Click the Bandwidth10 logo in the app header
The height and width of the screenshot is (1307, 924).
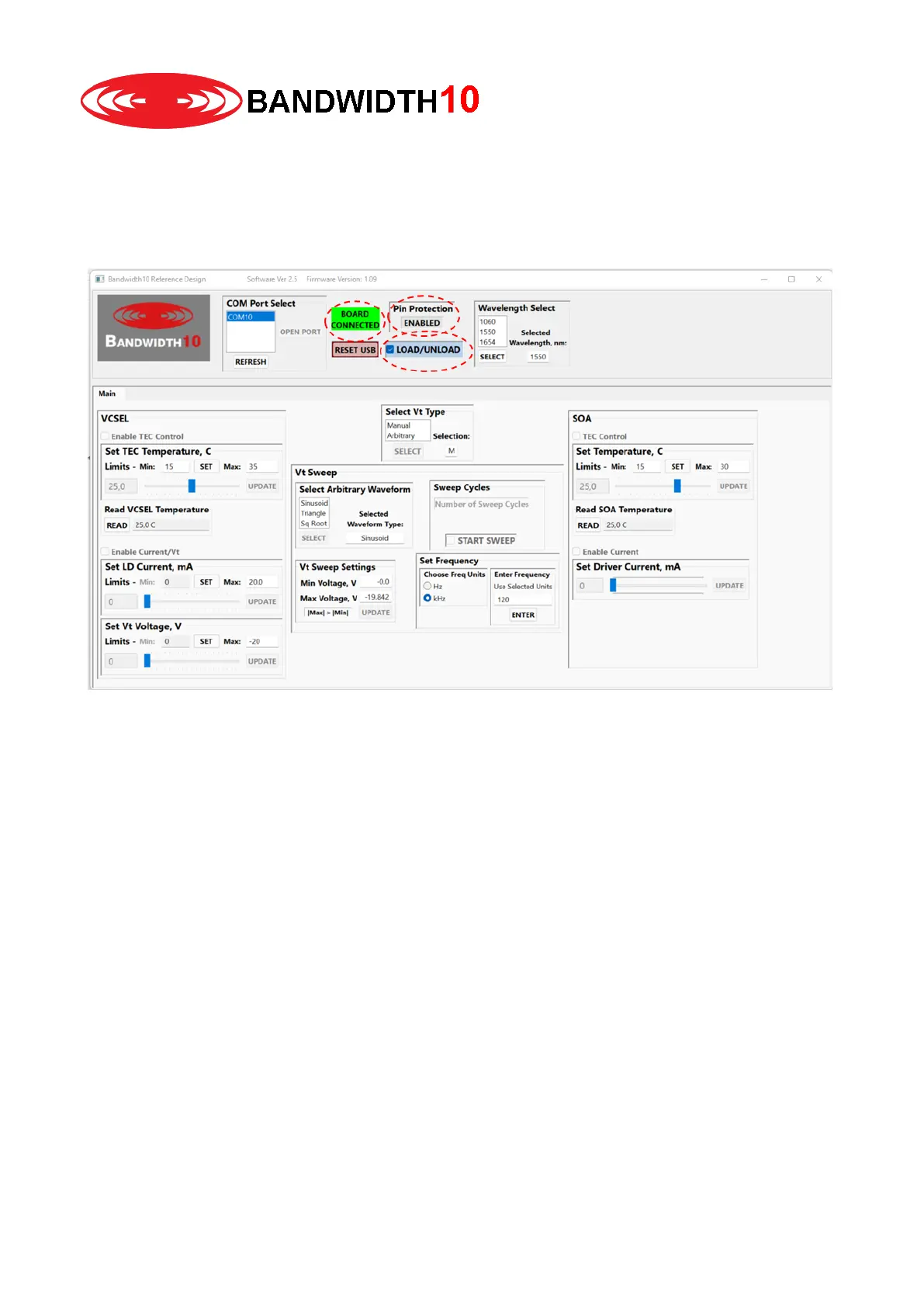[154, 328]
